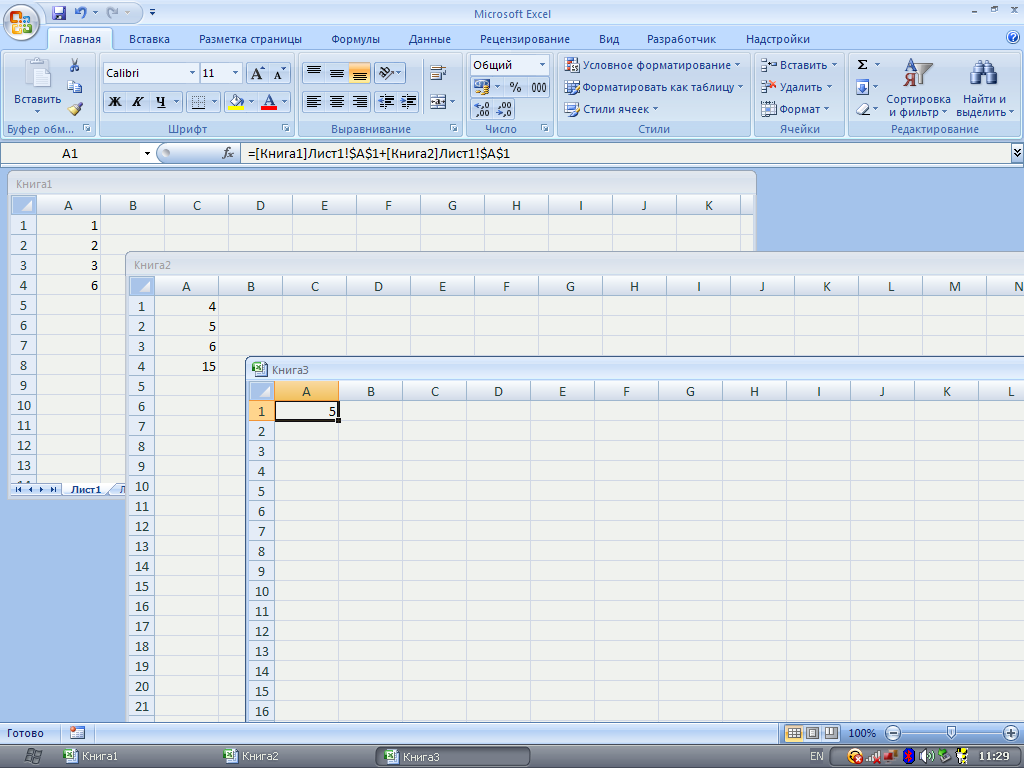Toggle italic К formatting

tap(137, 102)
